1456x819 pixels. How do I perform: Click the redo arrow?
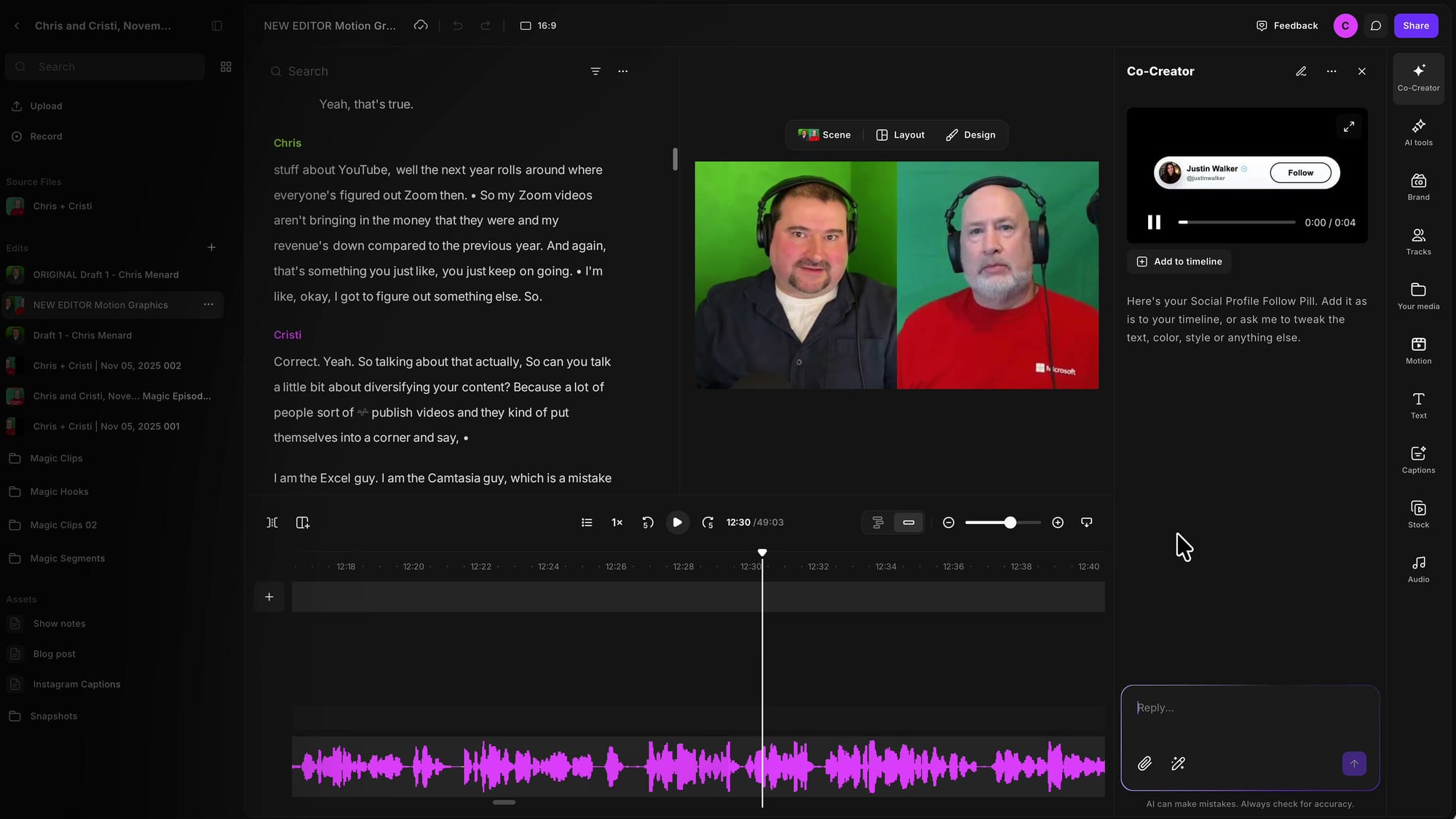point(486,25)
